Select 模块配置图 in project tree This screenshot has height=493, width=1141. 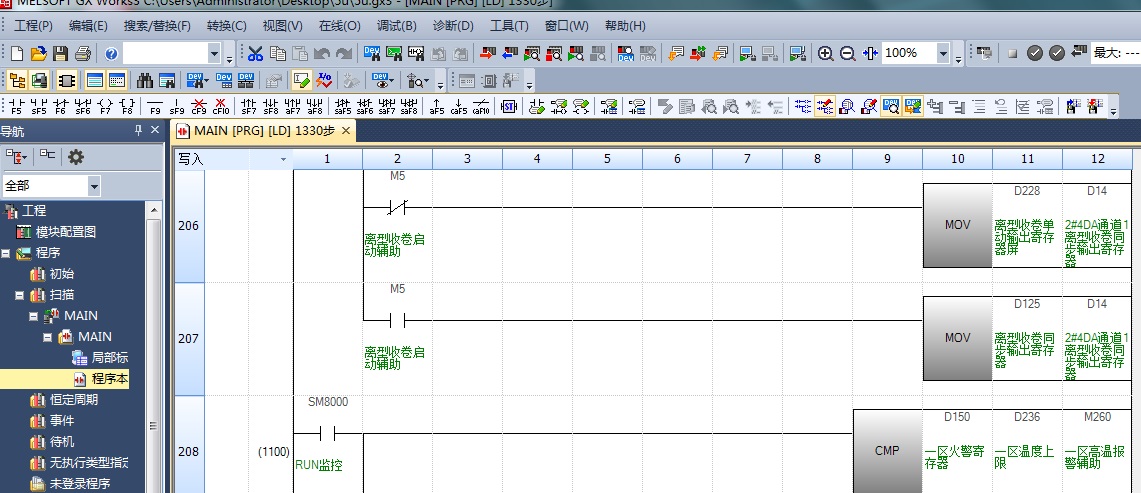coord(66,232)
